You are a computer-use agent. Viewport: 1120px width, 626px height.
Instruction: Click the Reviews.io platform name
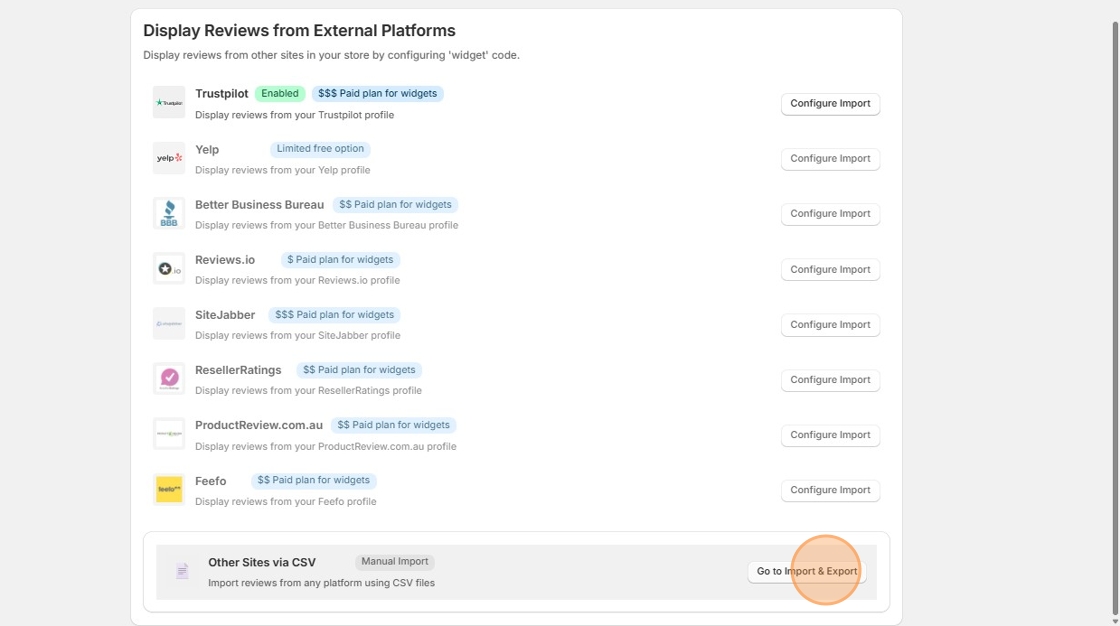[225, 259]
